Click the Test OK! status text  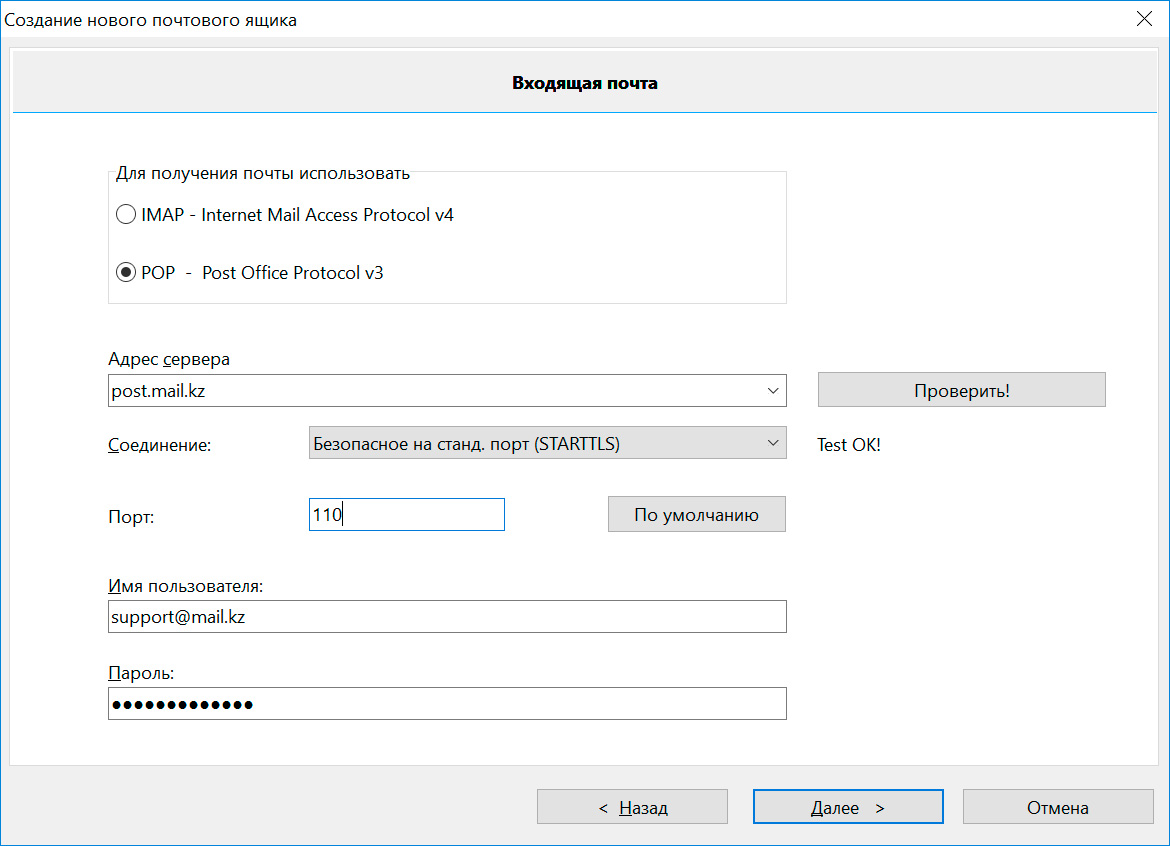coord(849,445)
